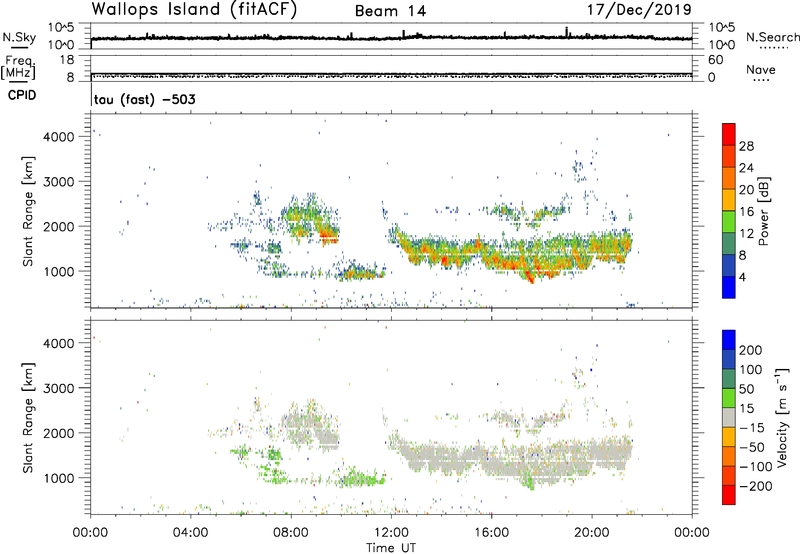Click the 'tau (fast) -503' text

[144, 99]
